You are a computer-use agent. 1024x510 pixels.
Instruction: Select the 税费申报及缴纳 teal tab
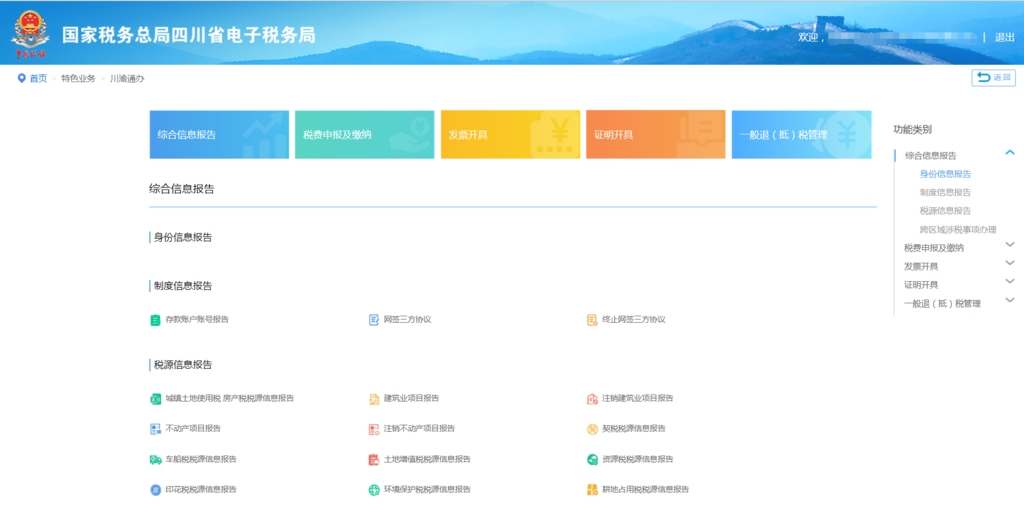(364, 135)
